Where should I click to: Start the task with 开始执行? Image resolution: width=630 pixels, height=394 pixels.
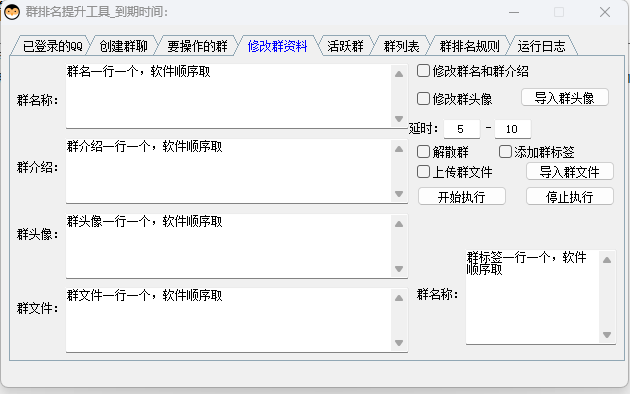point(462,197)
